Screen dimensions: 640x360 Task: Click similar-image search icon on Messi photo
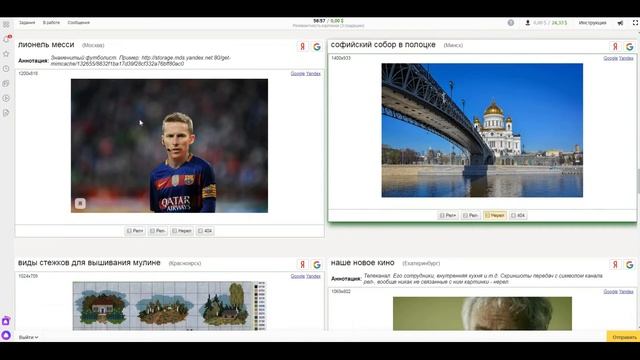pos(80,203)
